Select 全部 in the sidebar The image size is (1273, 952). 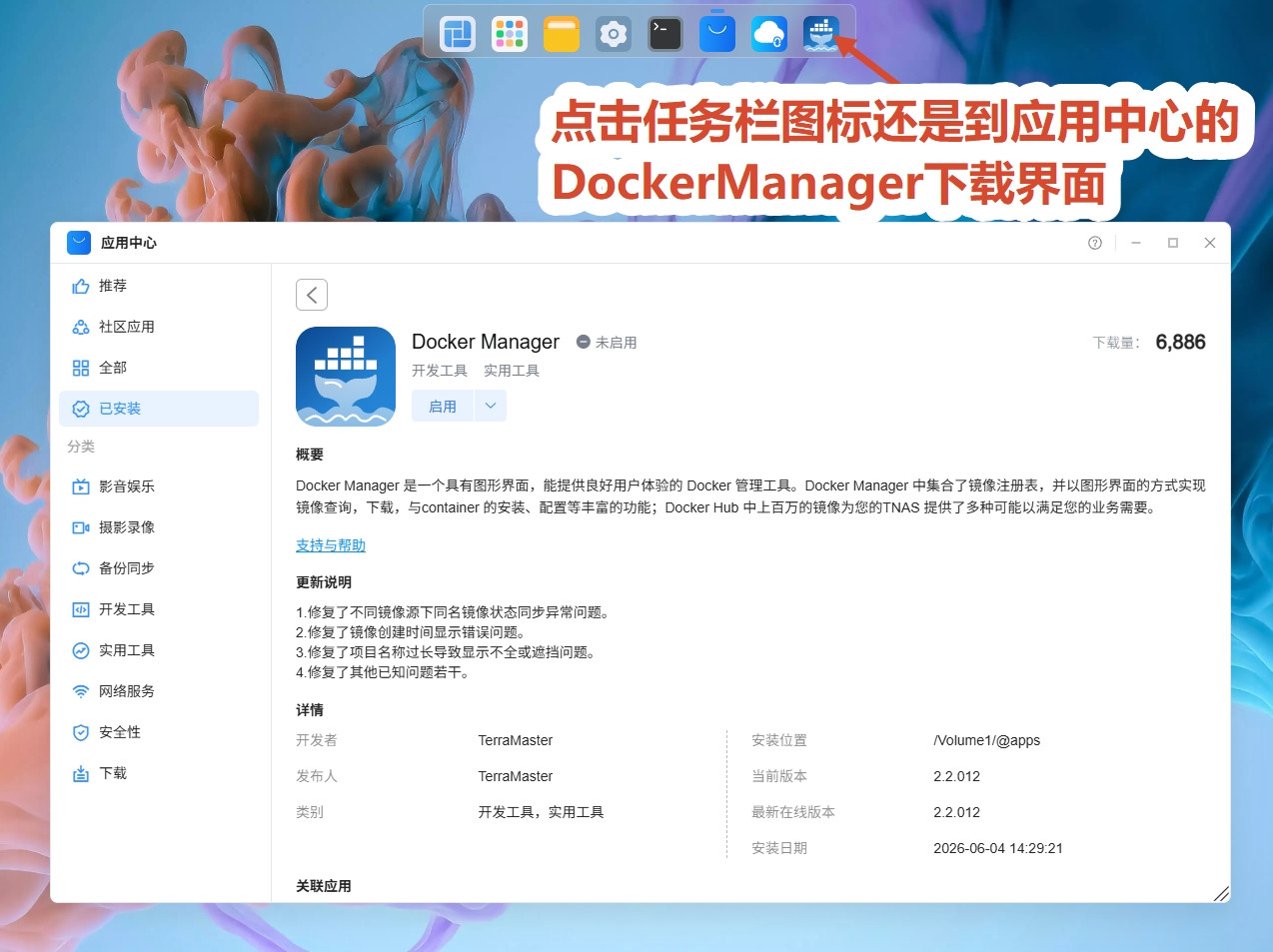(x=159, y=369)
